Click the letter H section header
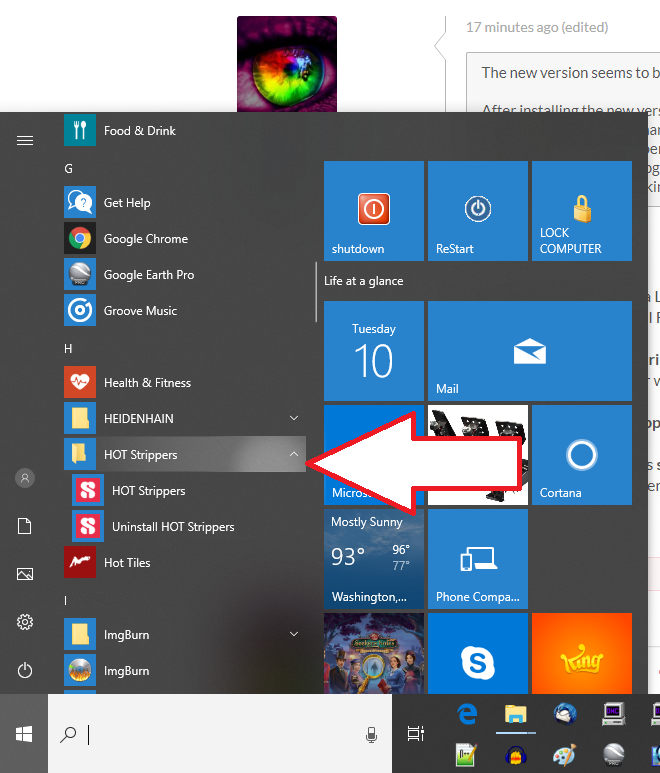Image resolution: width=660 pixels, height=773 pixels. pos(68,349)
